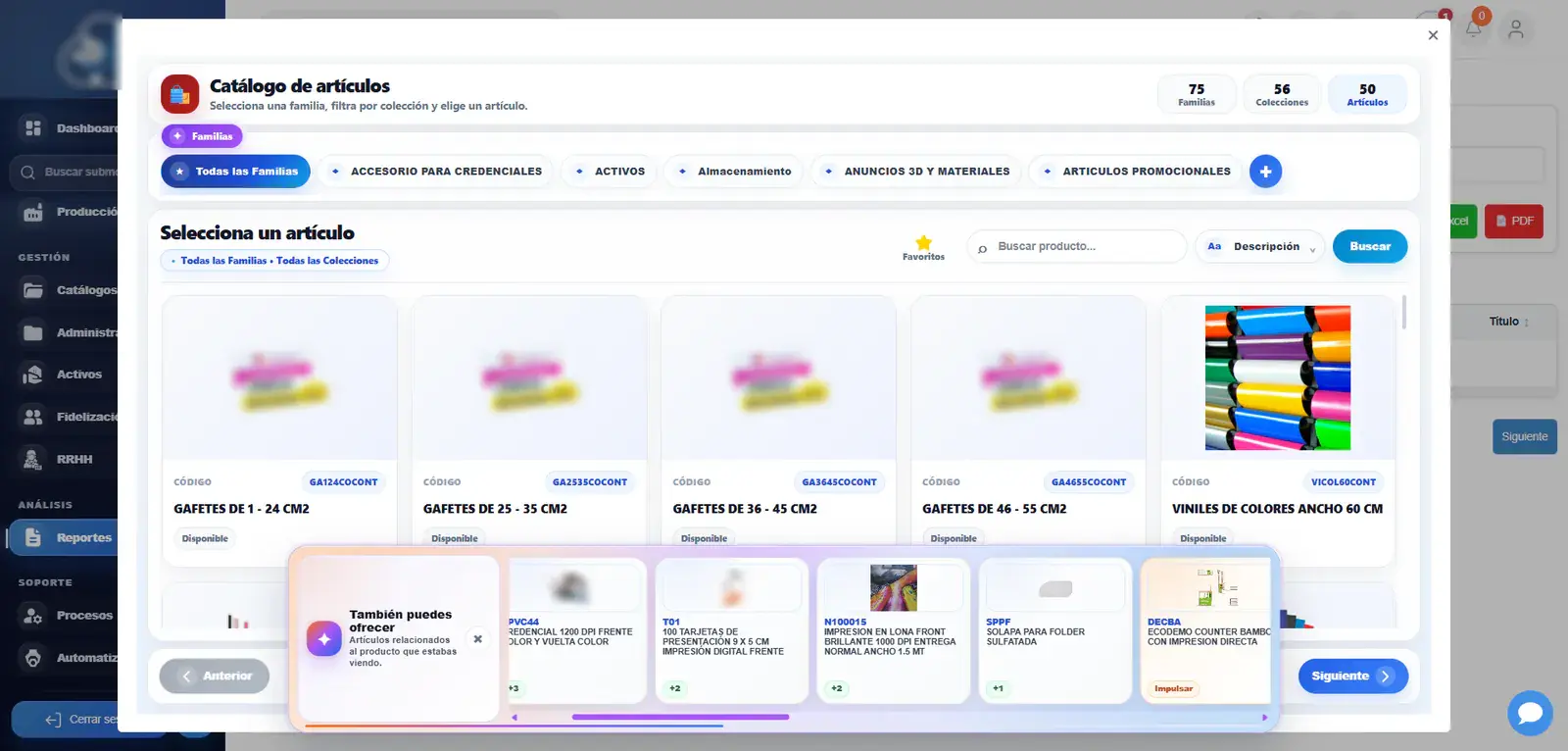Open the chat support bubble
1568x751 pixels.
(1530, 713)
